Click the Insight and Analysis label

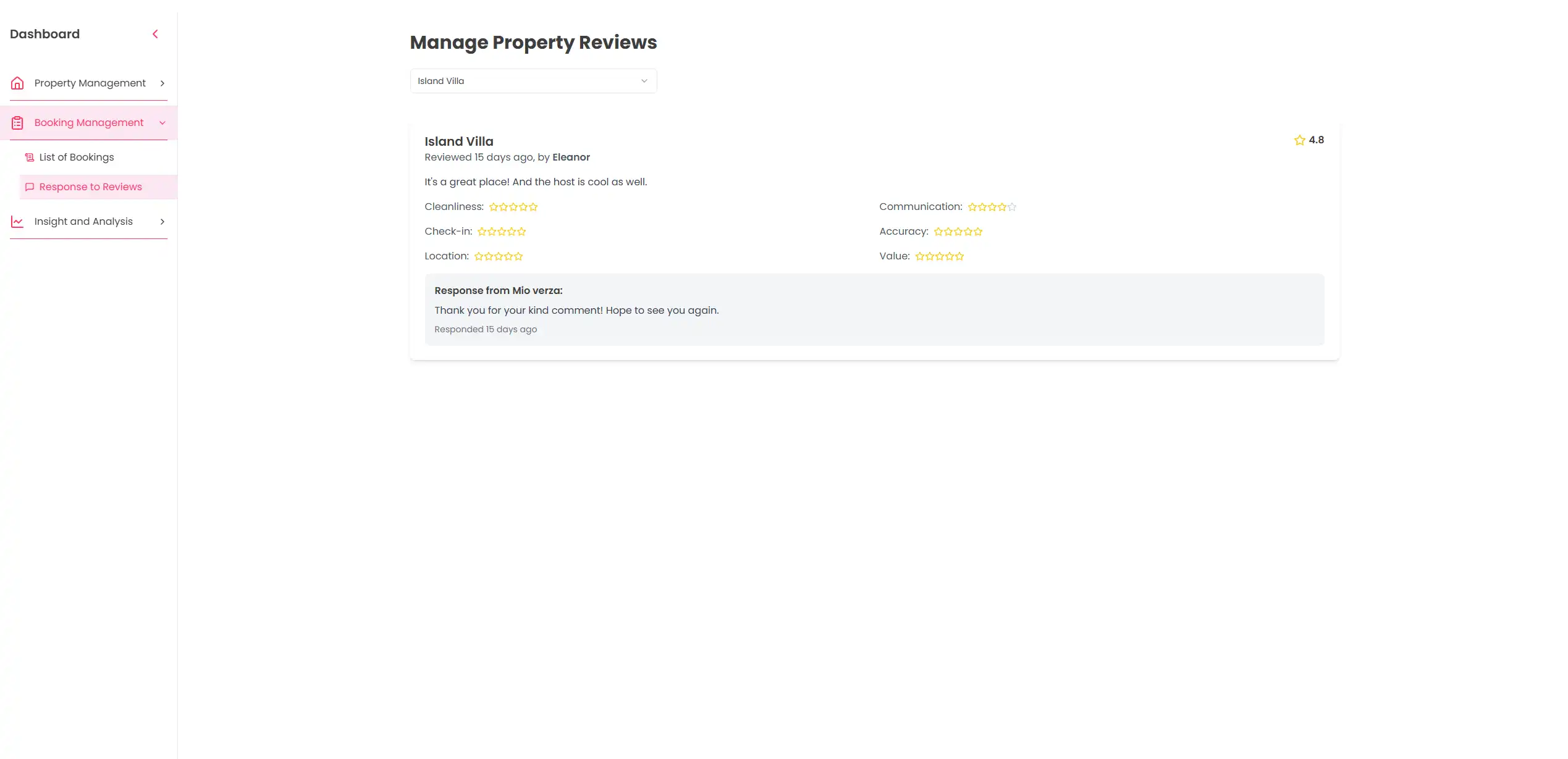[83, 222]
